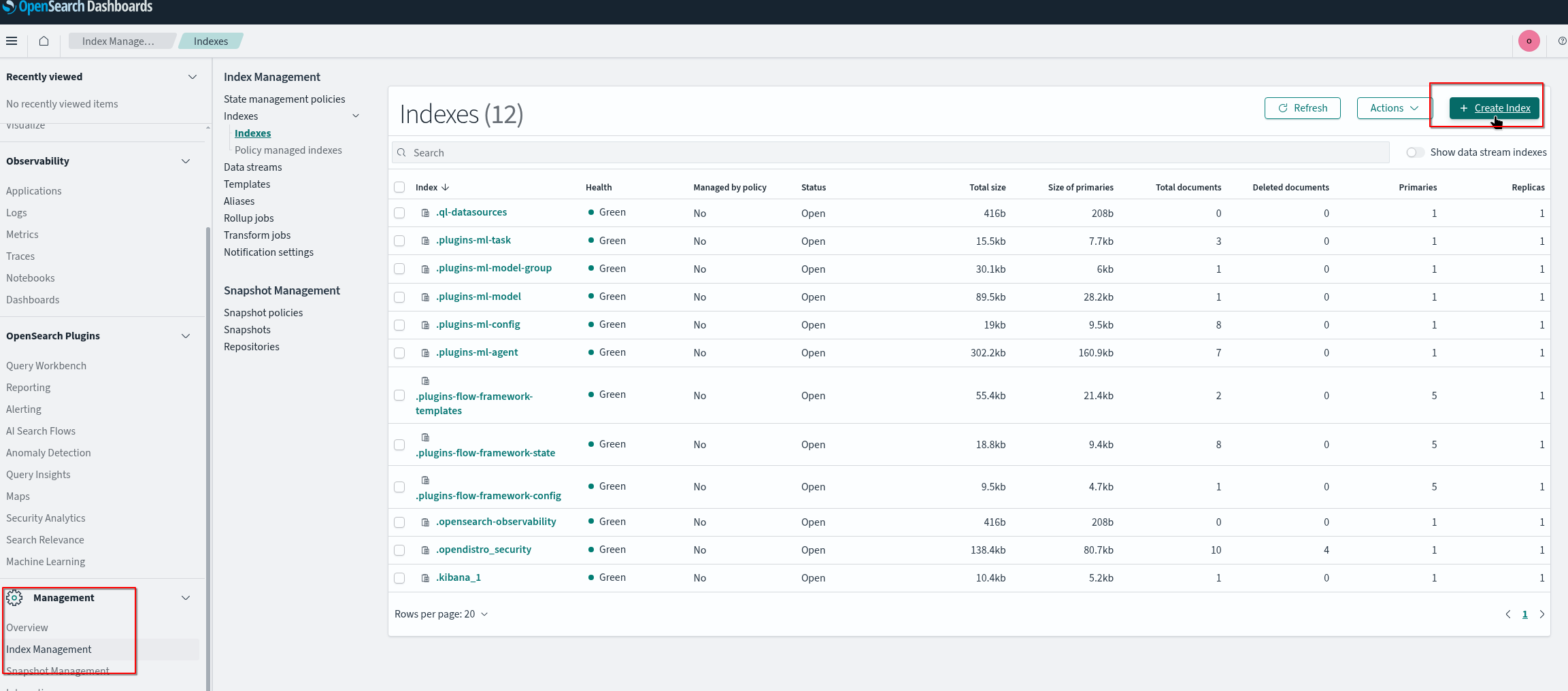The height and width of the screenshot is (691, 1568).
Task: Open Templates page
Action: tap(247, 184)
